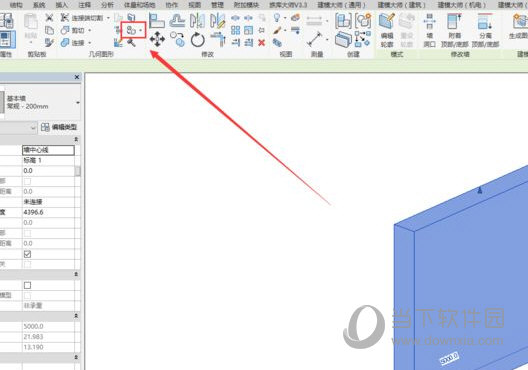Select the Create Assembly icon
This screenshot has width=528, height=370.
click(343, 21)
